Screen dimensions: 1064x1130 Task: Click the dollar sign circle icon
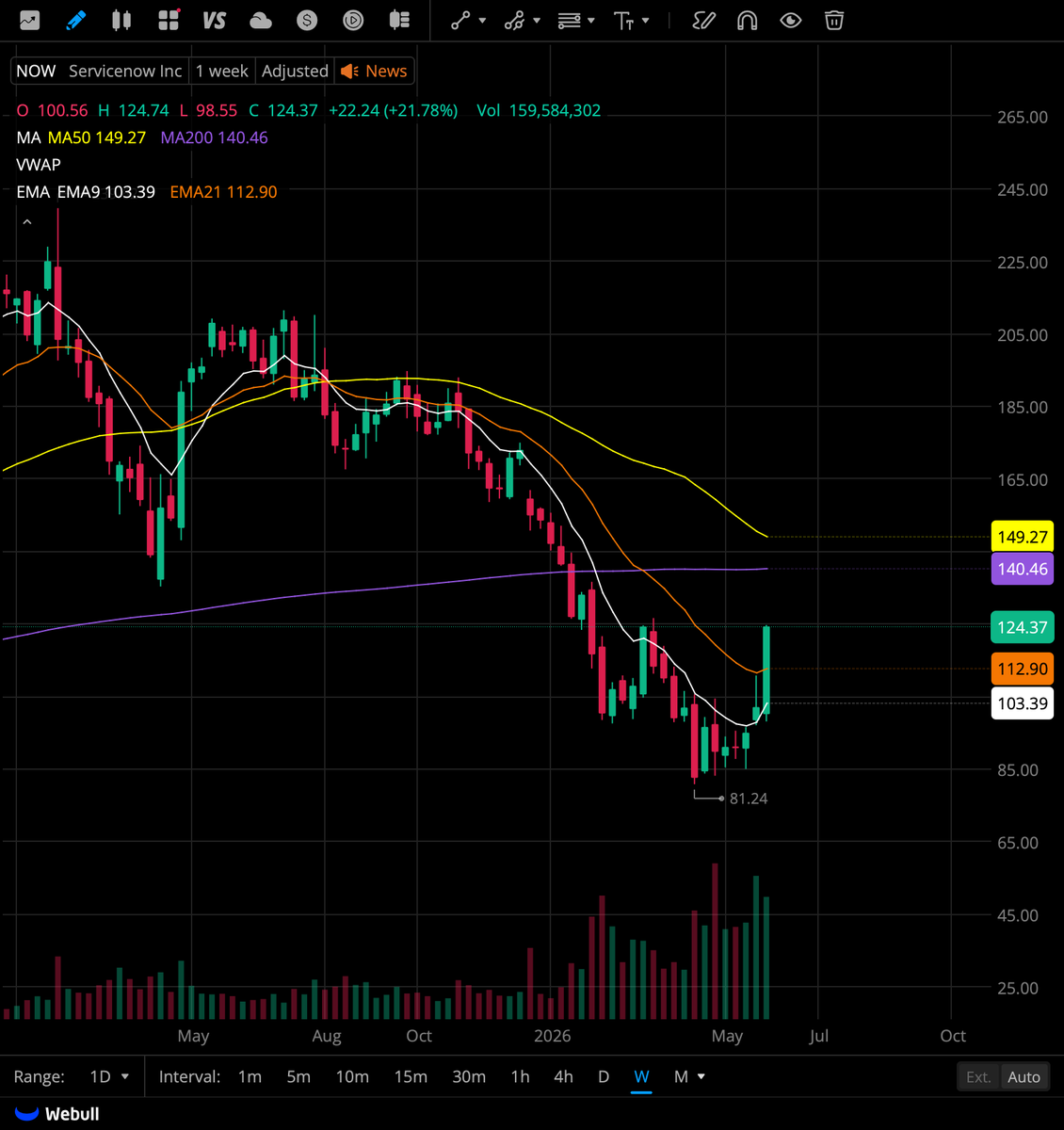click(307, 20)
